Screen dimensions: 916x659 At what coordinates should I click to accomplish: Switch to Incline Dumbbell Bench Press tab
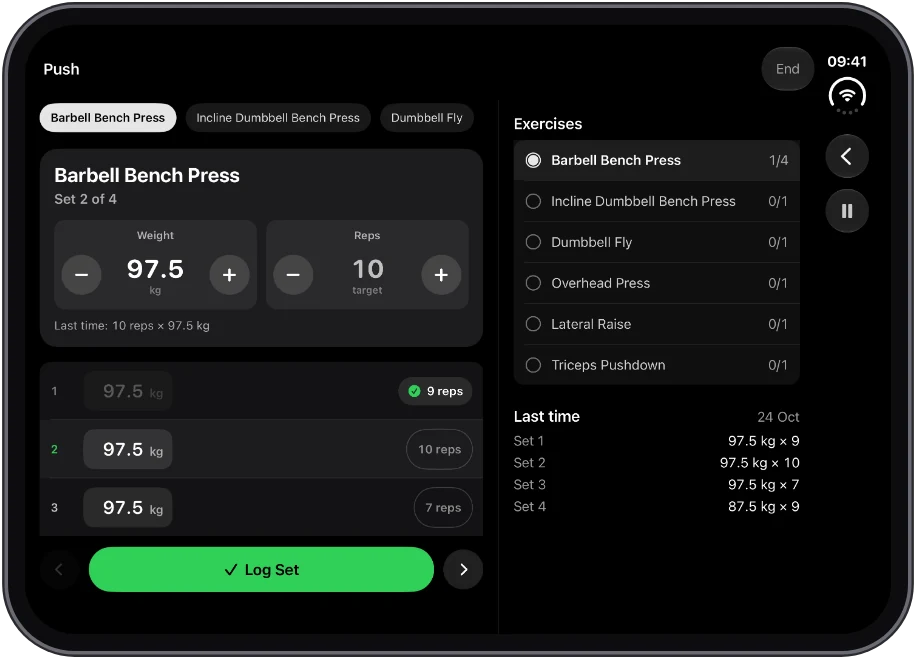tap(278, 118)
